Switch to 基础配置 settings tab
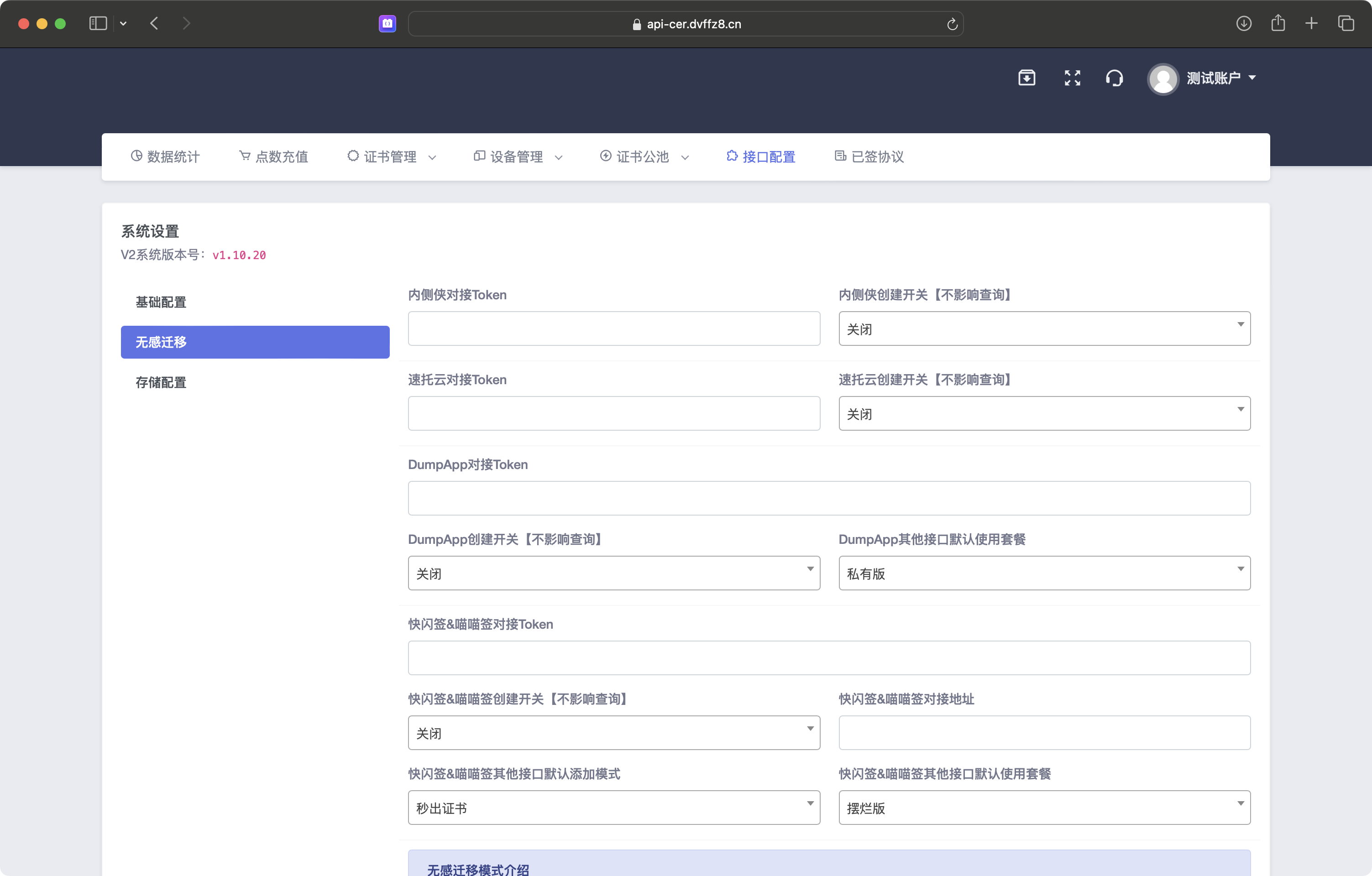Viewport: 1372px width, 876px height. click(255, 302)
